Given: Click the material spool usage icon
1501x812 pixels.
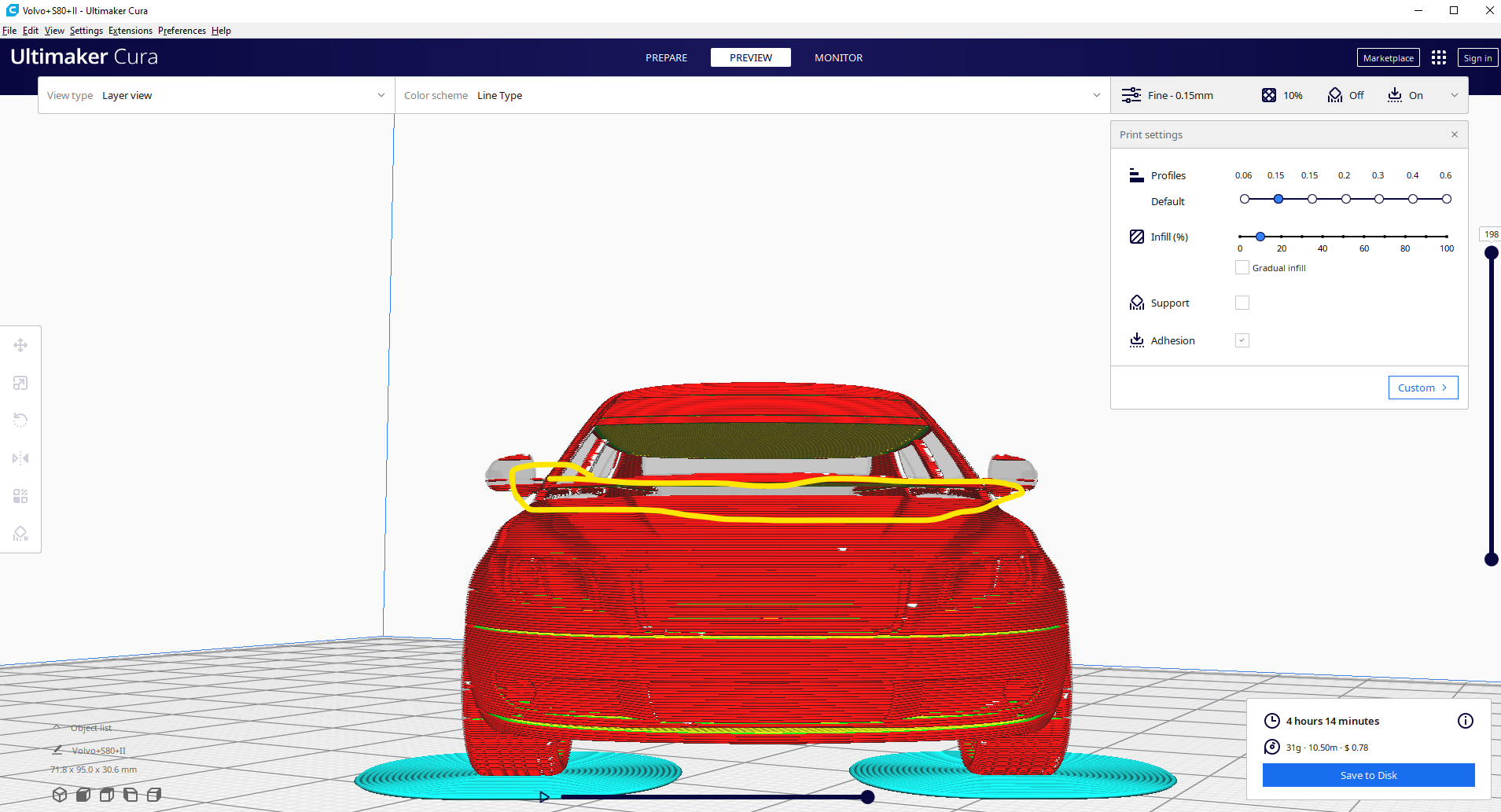Looking at the screenshot, I should (x=1271, y=747).
